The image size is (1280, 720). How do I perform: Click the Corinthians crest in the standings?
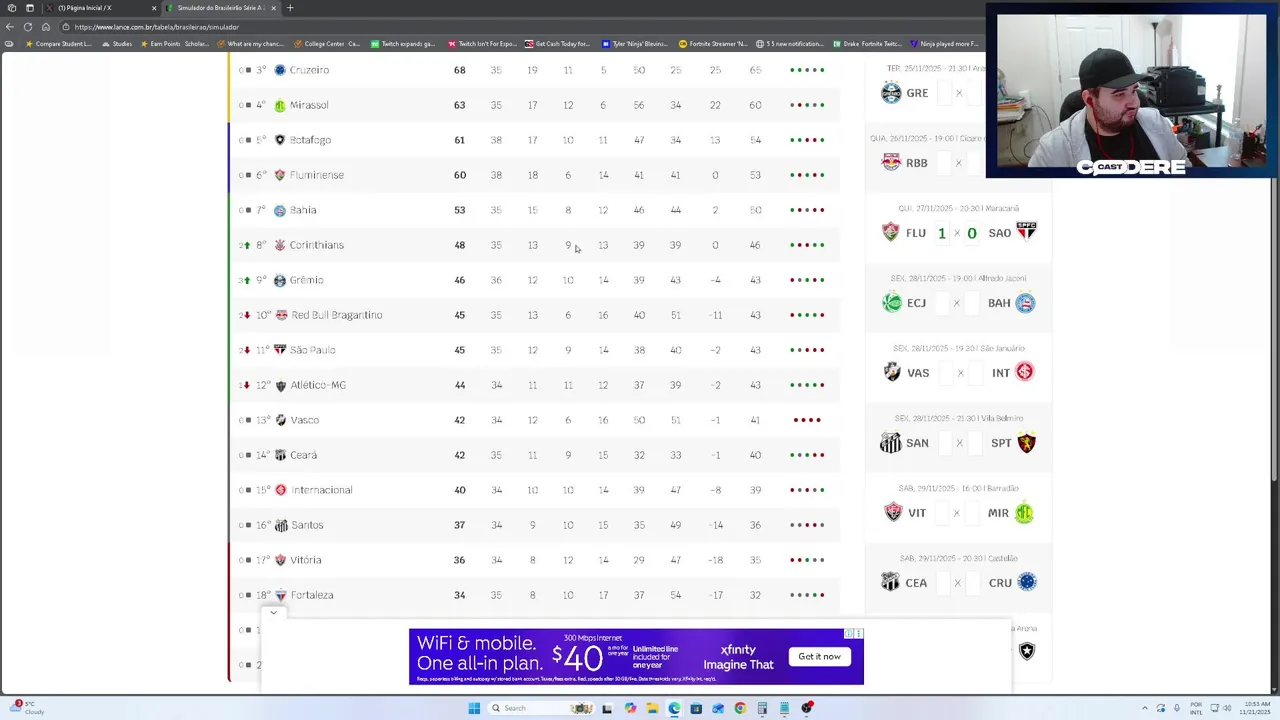[x=280, y=245]
